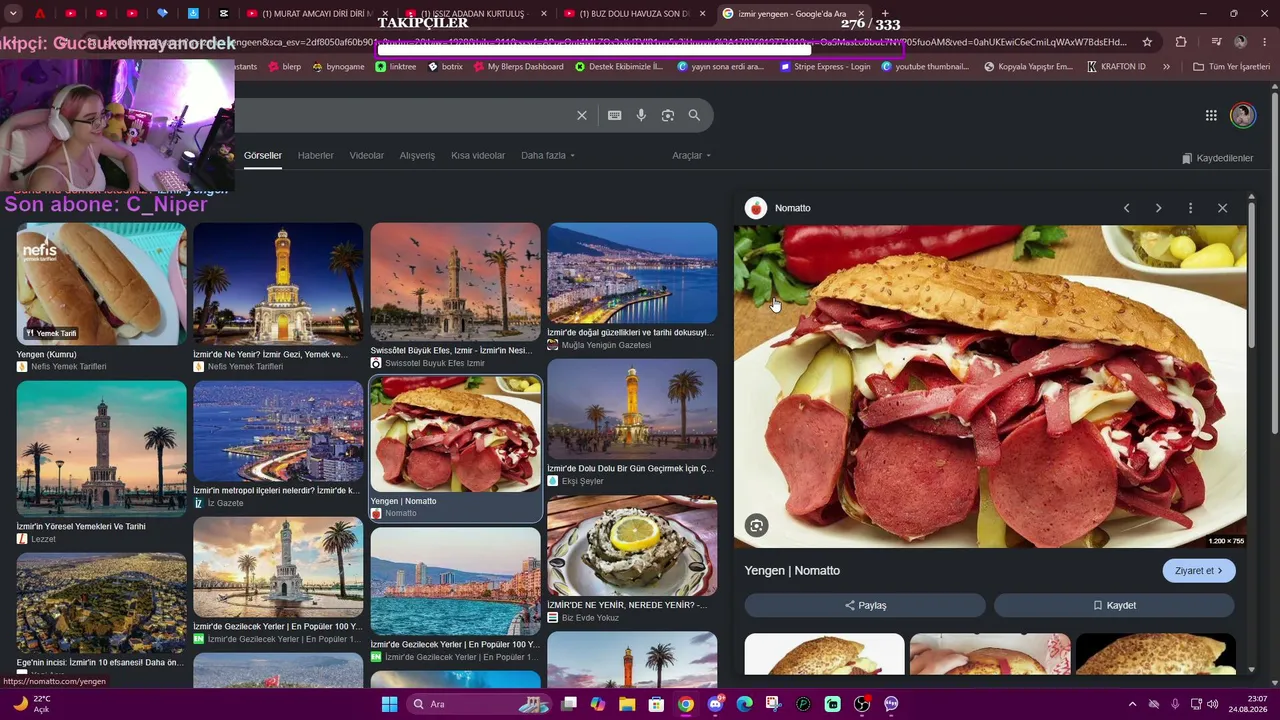
Task: Open OBS Studio from the taskbar
Action: (x=862, y=704)
